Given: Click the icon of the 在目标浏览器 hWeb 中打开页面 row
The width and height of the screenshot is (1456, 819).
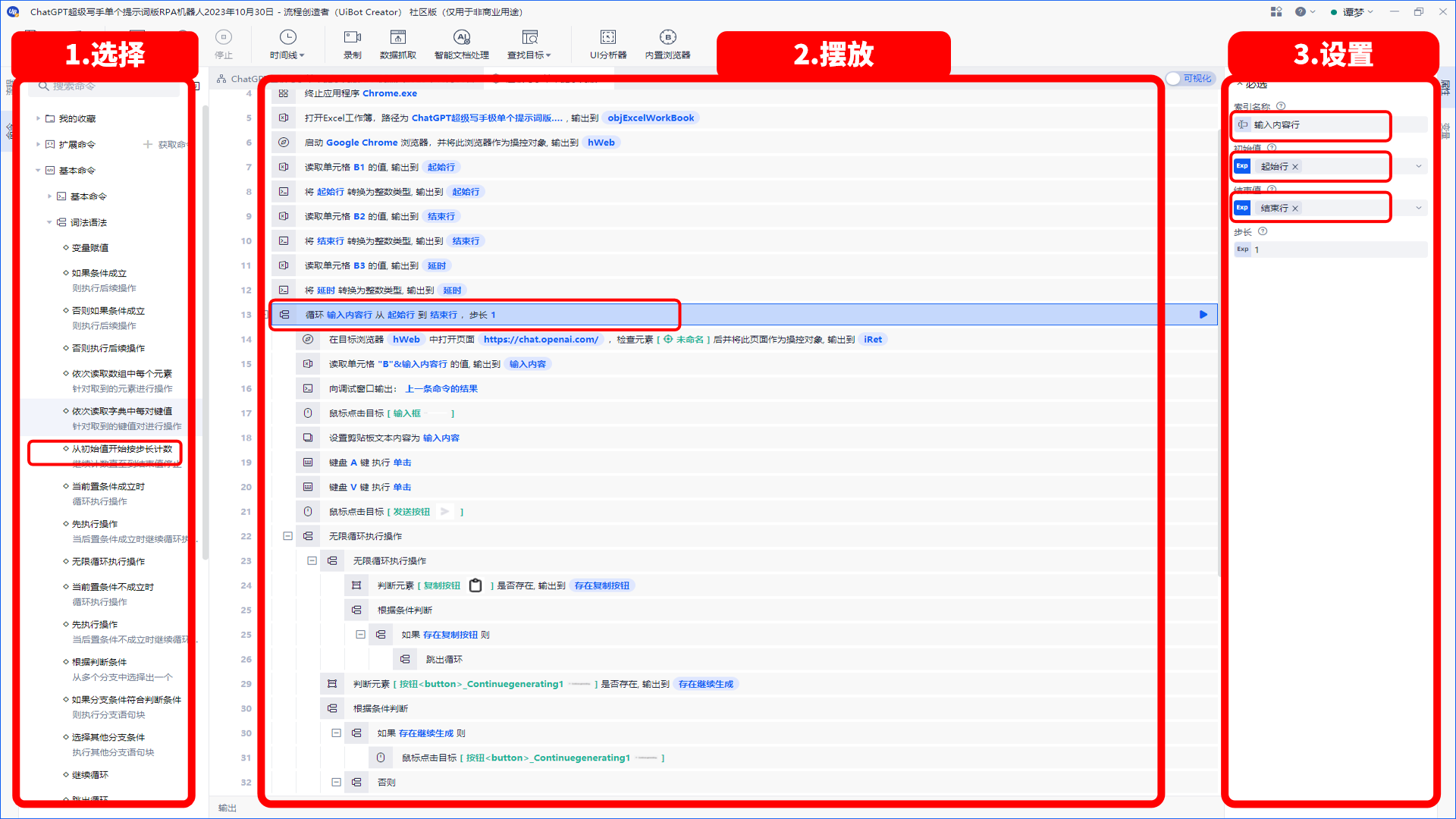Looking at the screenshot, I should (x=308, y=340).
